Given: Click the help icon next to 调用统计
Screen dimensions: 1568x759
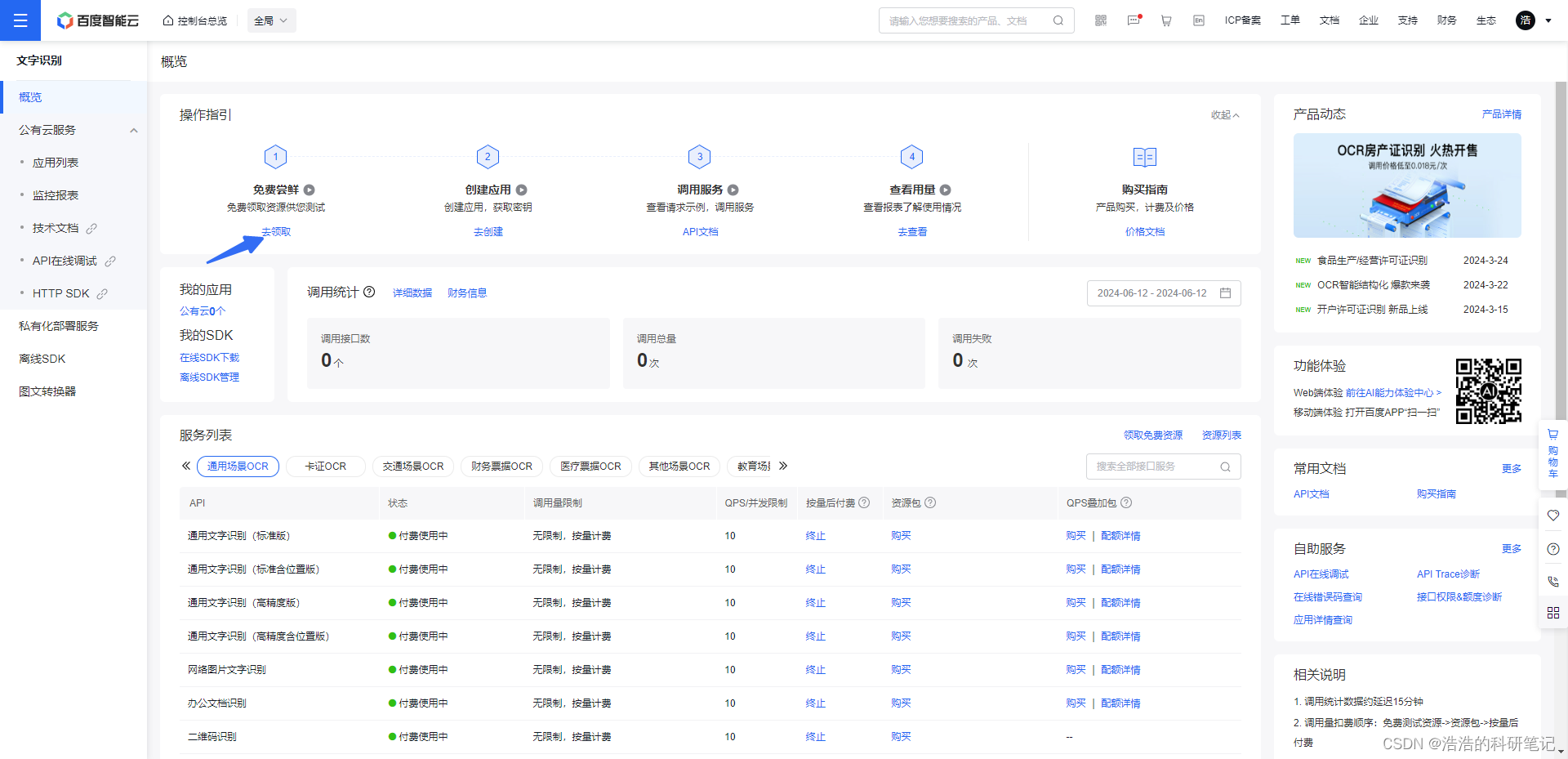Looking at the screenshot, I should [x=369, y=292].
